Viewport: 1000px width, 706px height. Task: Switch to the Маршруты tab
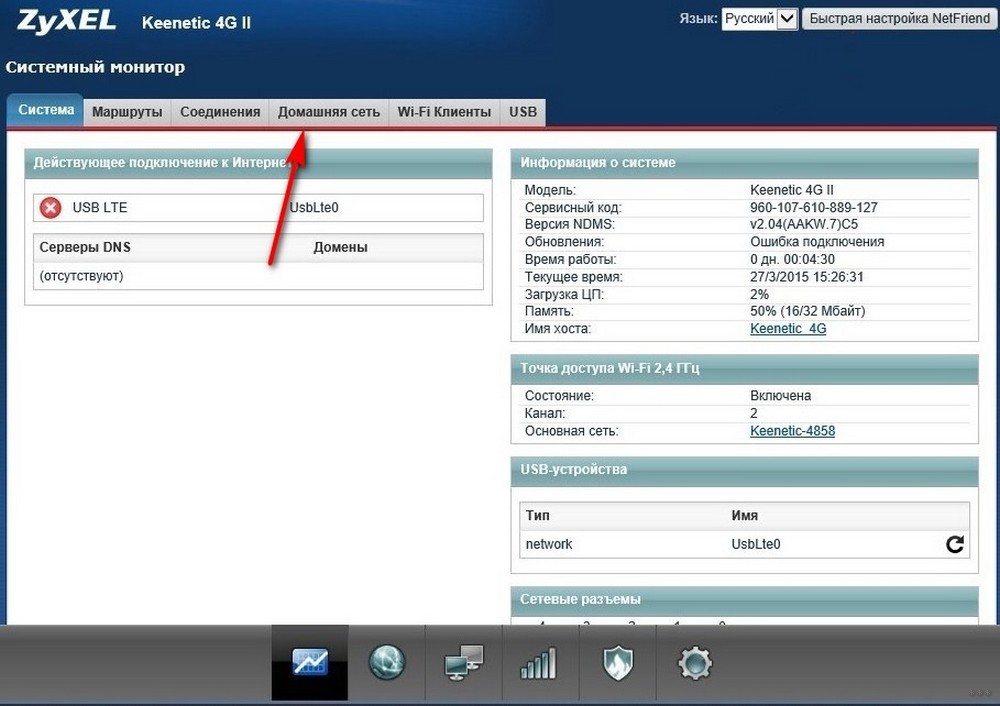127,112
